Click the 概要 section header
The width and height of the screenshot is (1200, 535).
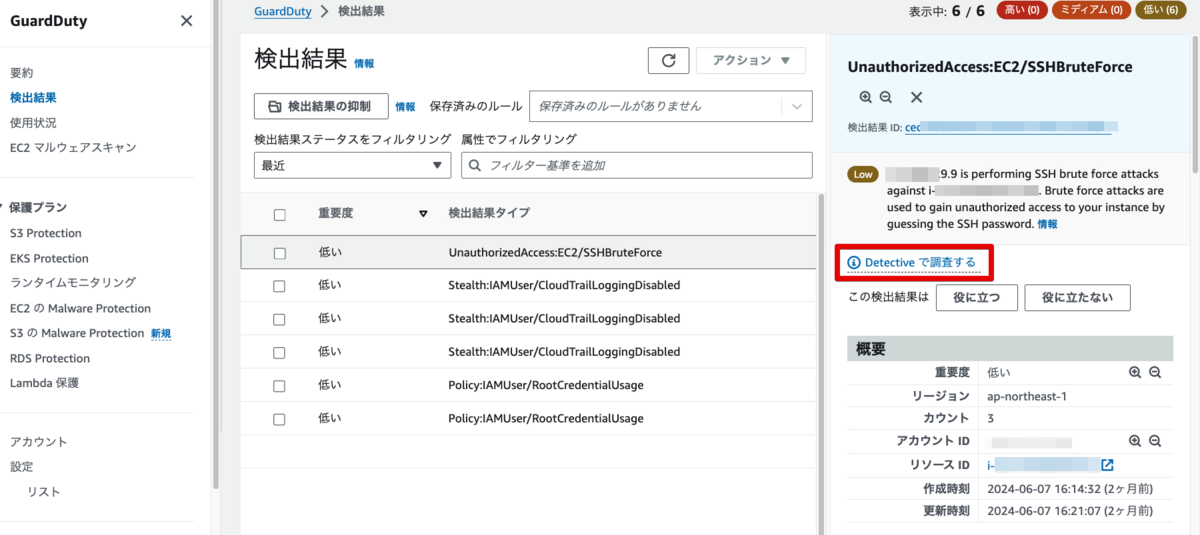pyautogui.click(x=1010, y=348)
